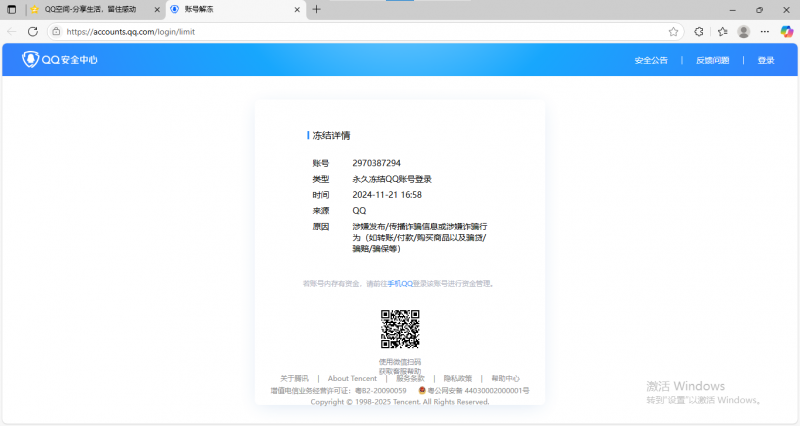Viewport: 800px width, 426px height.
Task: Open the favorites list icon
Action: [x=722, y=32]
